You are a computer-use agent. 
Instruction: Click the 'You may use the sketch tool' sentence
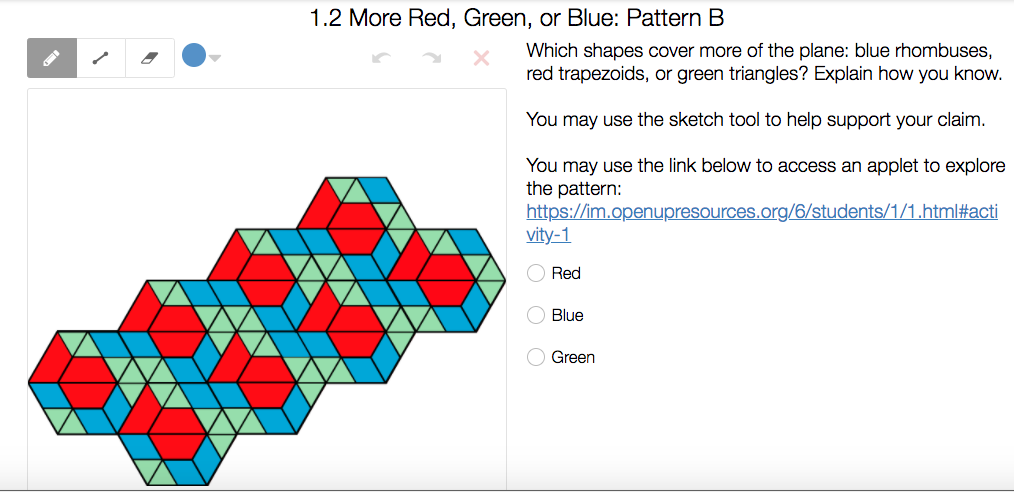point(755,120)
